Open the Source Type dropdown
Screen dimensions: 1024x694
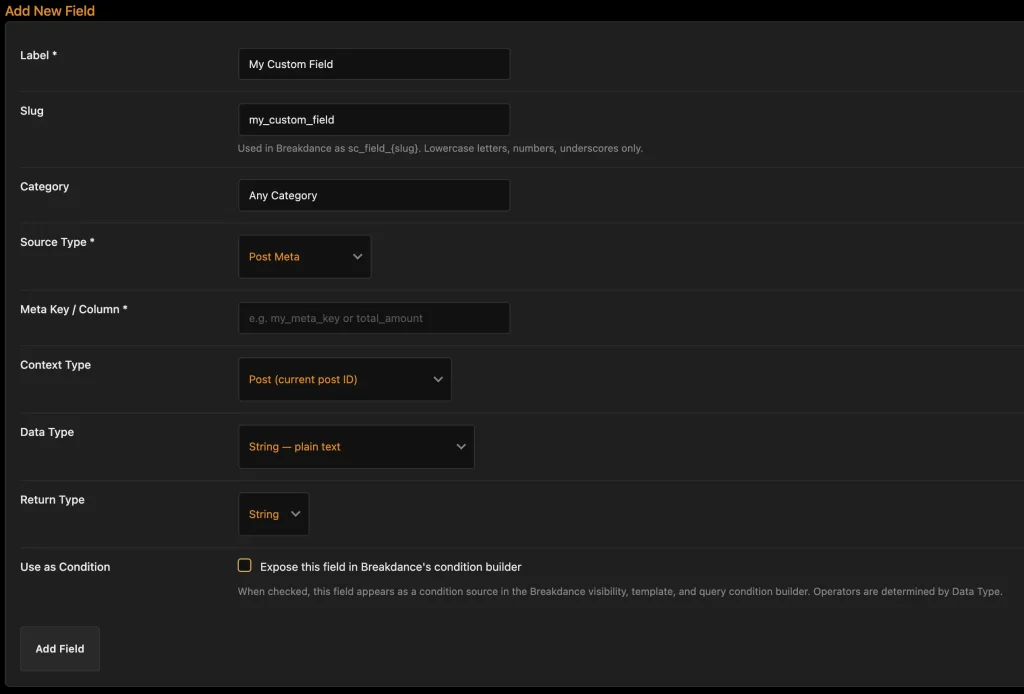pyautogui.click(x=304, y=257)
